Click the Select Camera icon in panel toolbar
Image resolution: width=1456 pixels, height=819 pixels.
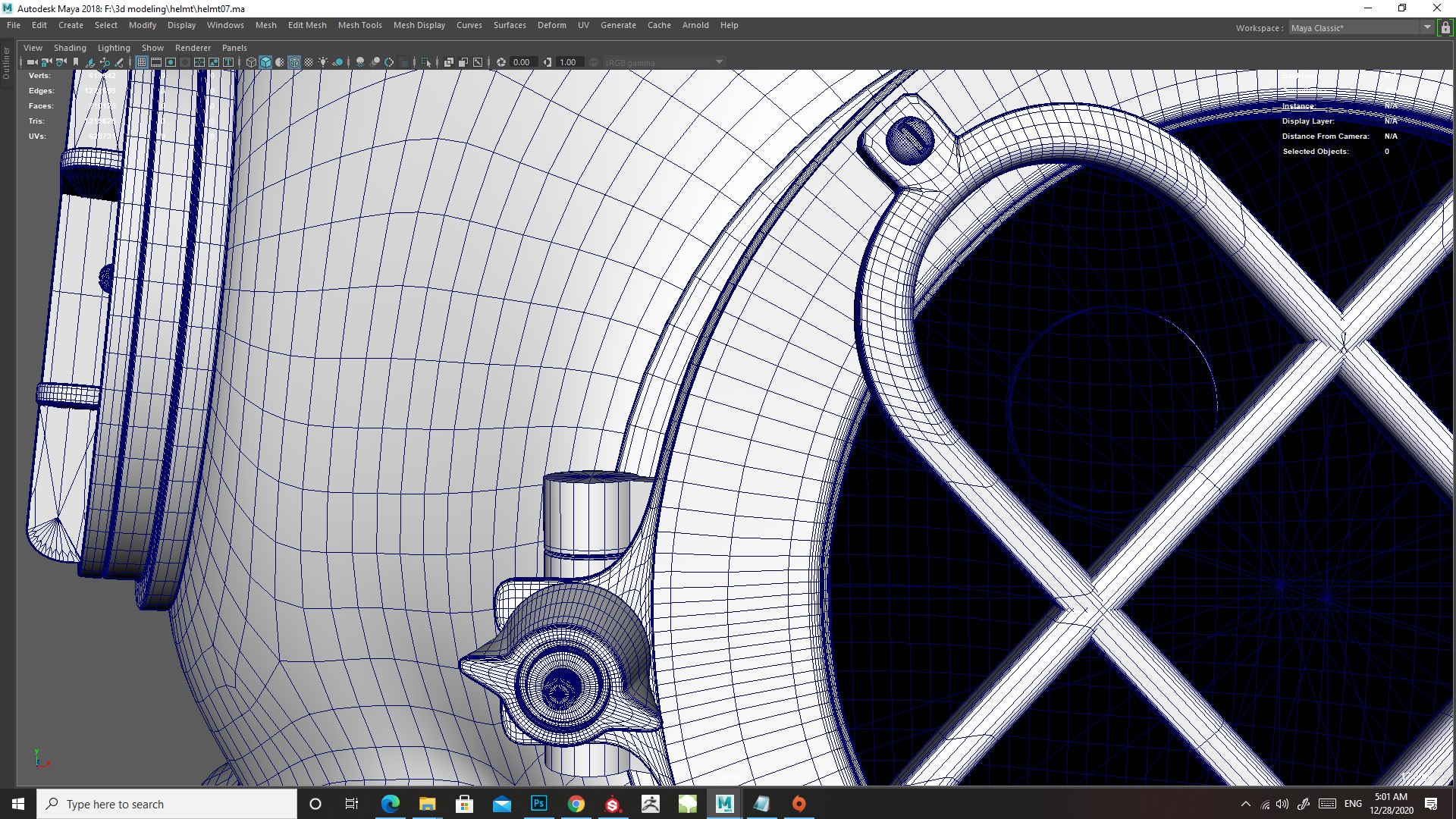32,62
